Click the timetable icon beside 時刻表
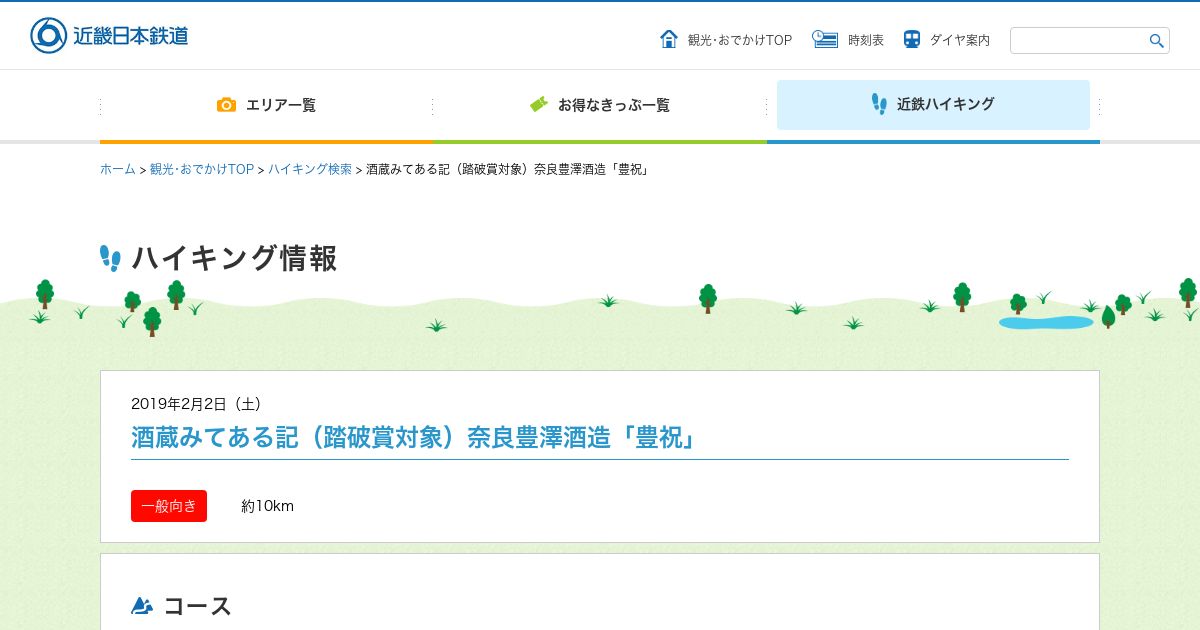The height and width of the screenshot is (630, 1200). click(x=825, y=39)
